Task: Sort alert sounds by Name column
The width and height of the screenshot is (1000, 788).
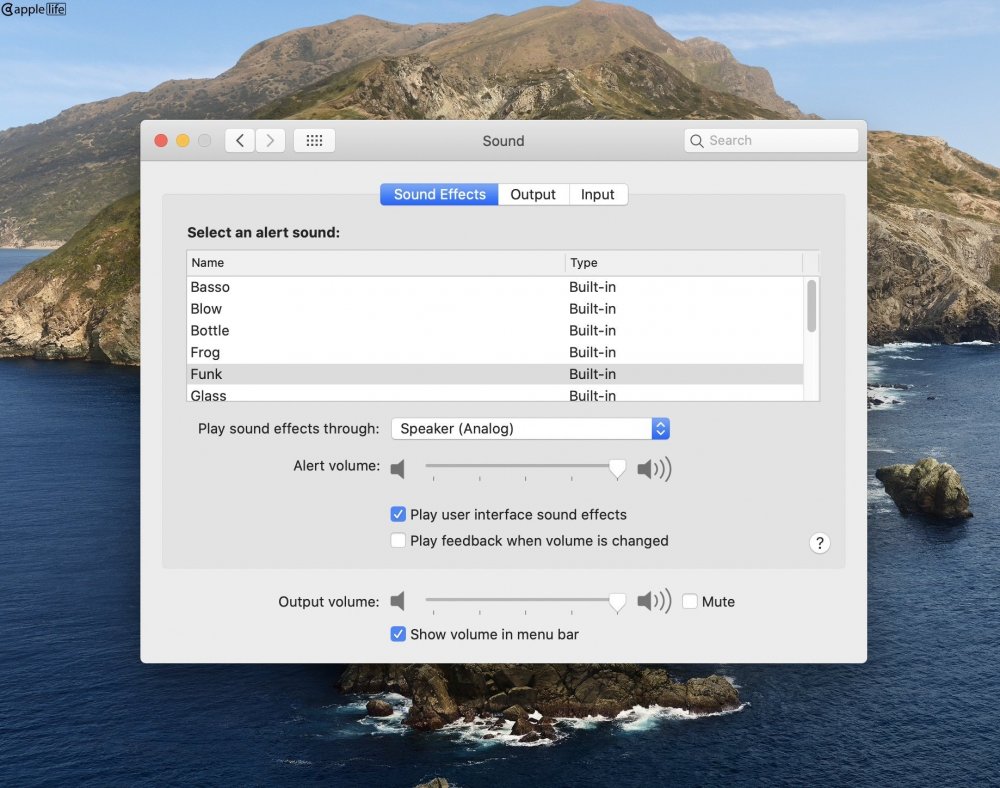Action: (376, 263)
